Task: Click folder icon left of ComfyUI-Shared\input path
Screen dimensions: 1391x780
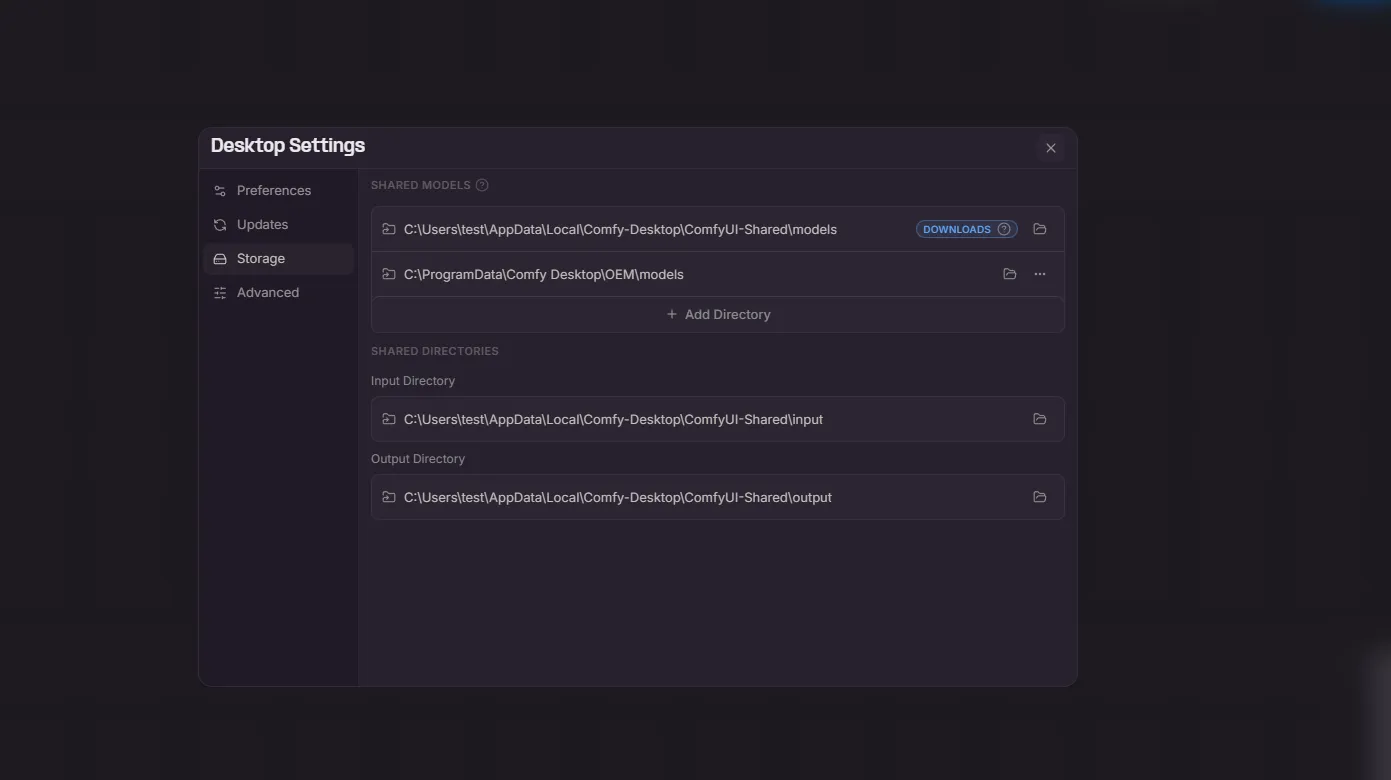Action: click(x=389, y=419)
